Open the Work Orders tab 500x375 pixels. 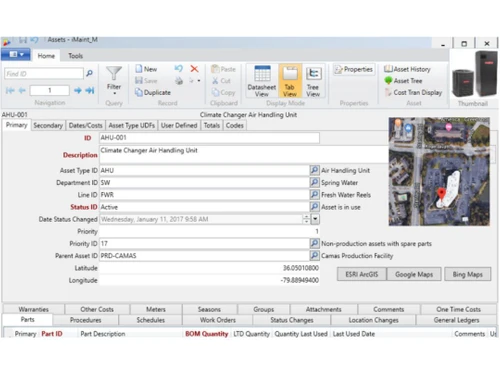(x=218, y=320)
